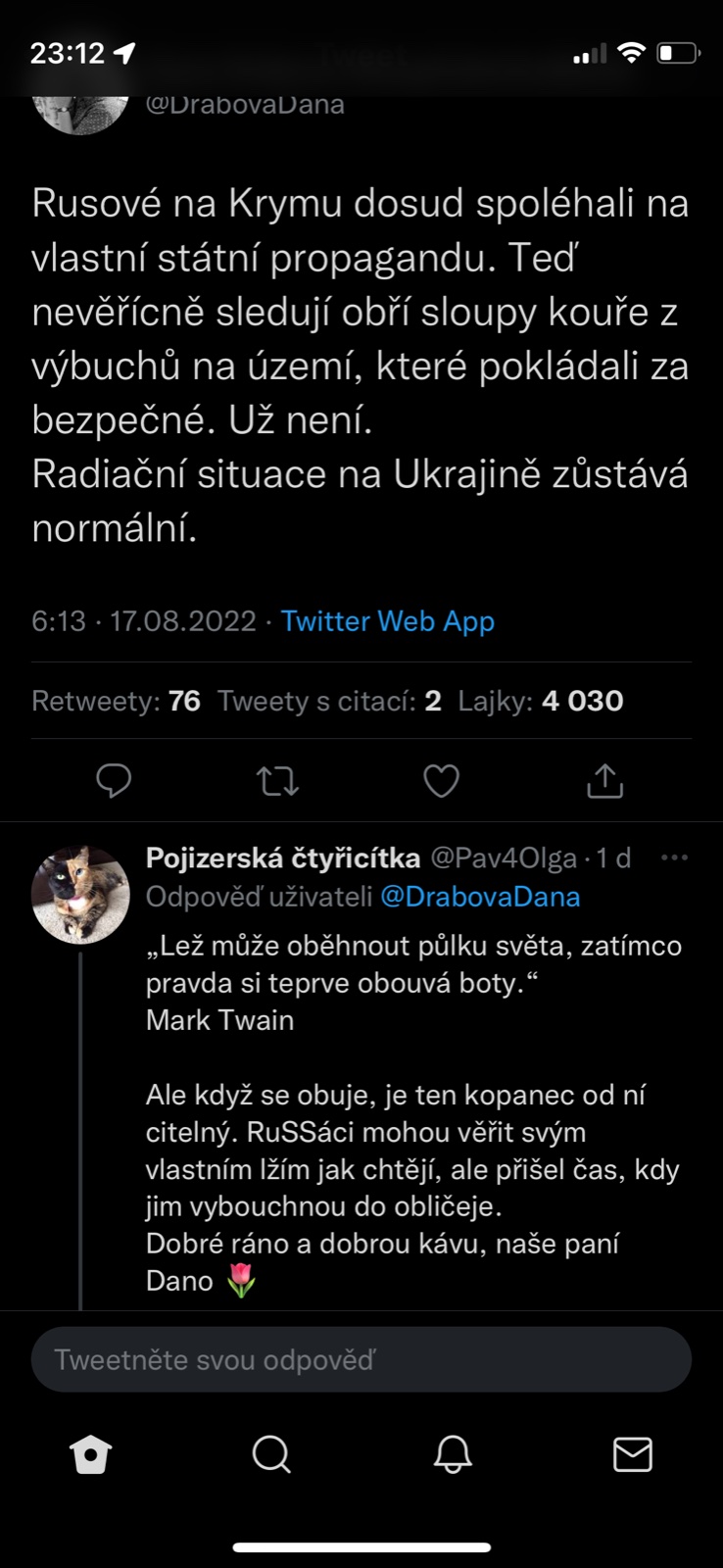Open the Twitter Web App source link
Screen dimensions: 723x1568
[387, 621]
